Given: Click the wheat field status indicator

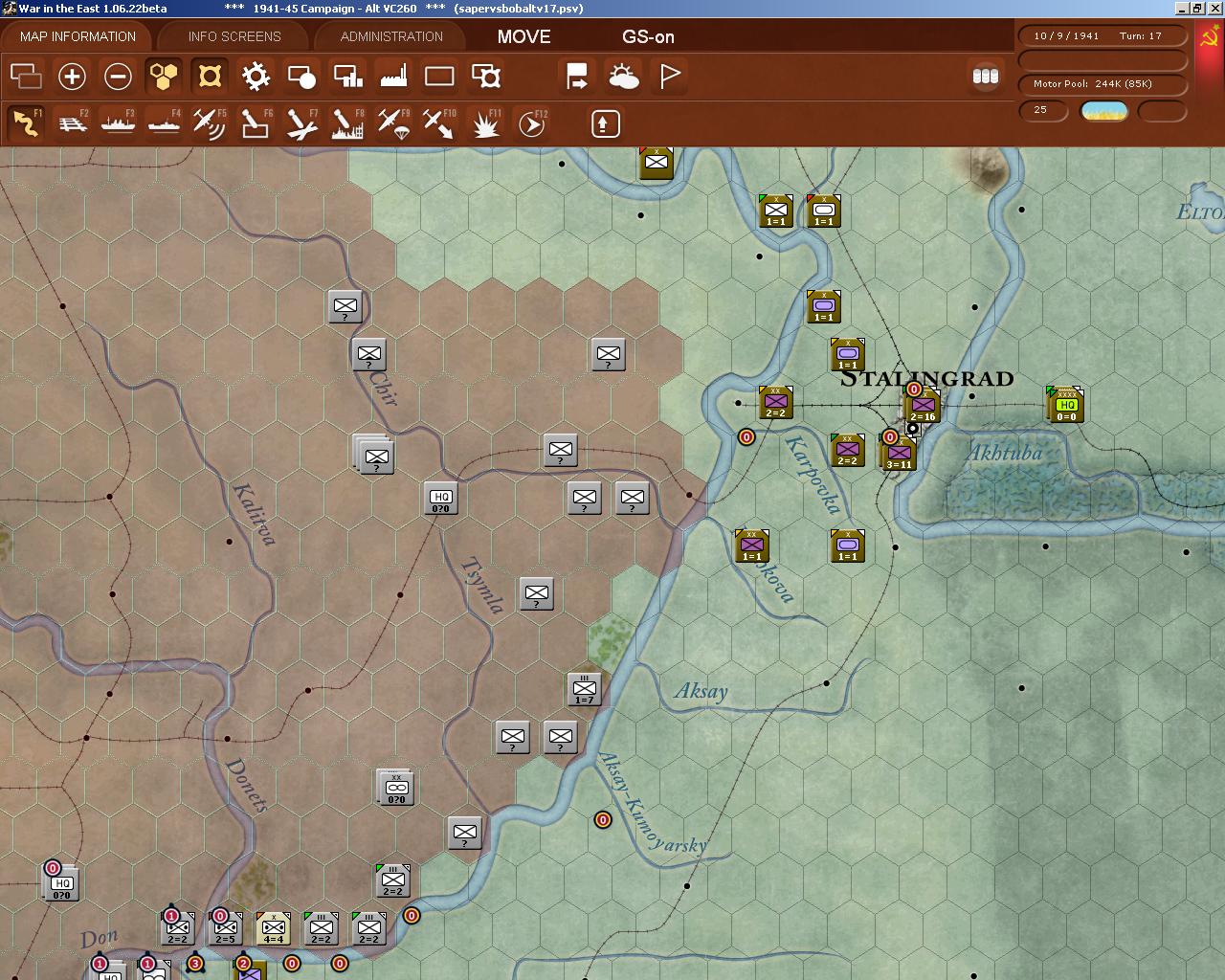Looking at the screenshot, I should click(1103, 111).
